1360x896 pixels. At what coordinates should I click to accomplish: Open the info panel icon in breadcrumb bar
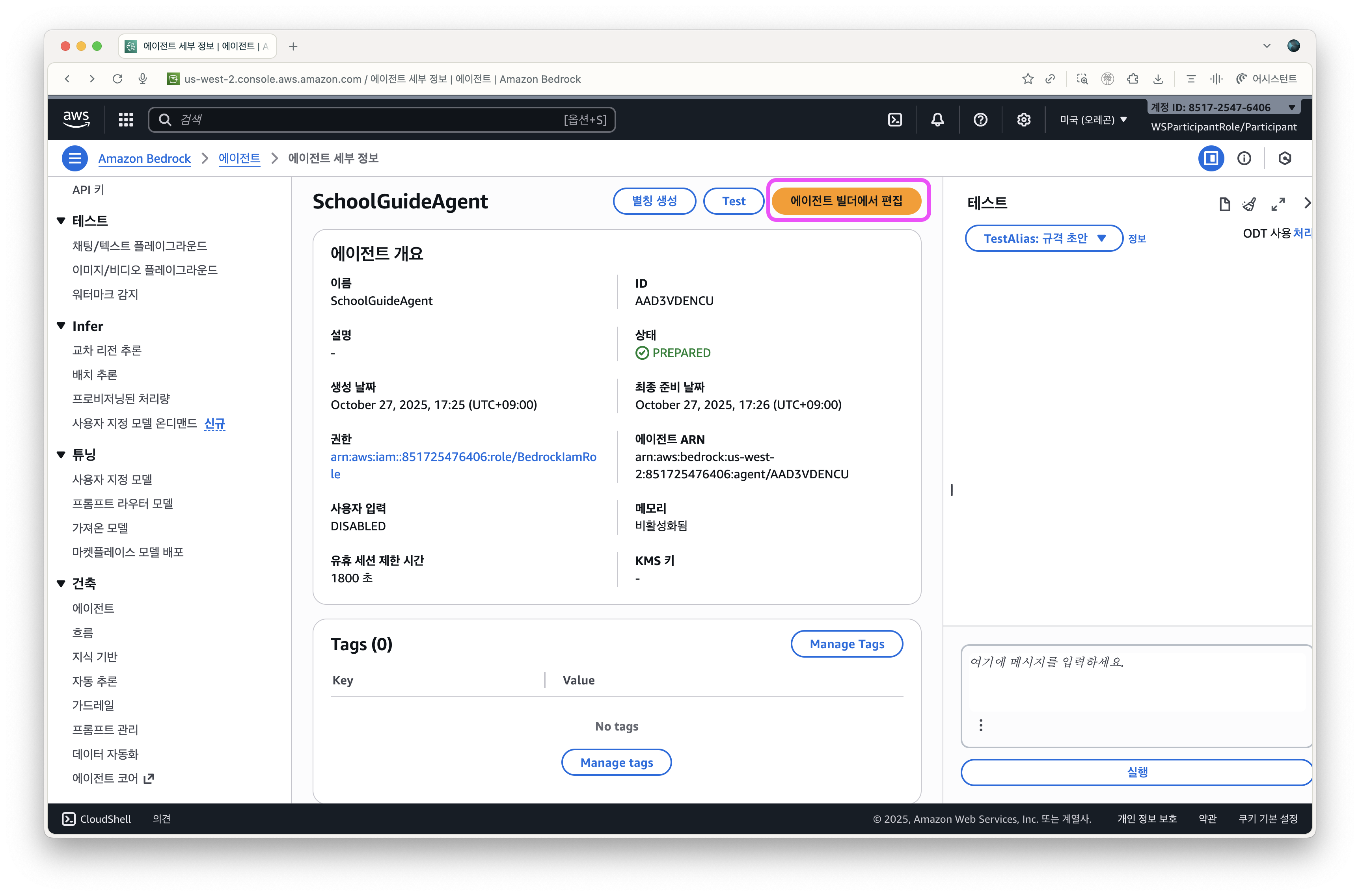(1244, 158)
